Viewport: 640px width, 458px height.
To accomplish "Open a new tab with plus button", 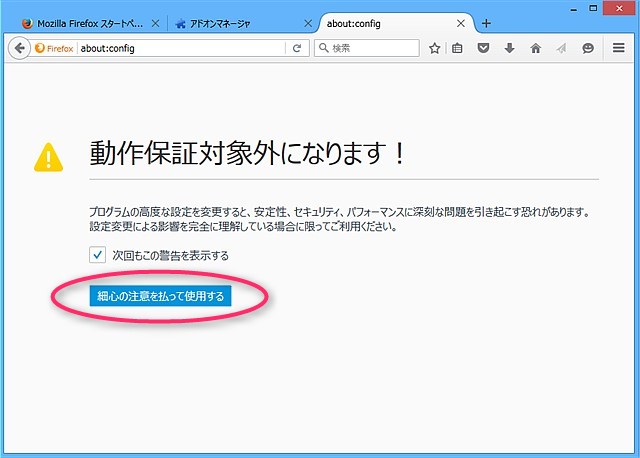I will (486, 23).
